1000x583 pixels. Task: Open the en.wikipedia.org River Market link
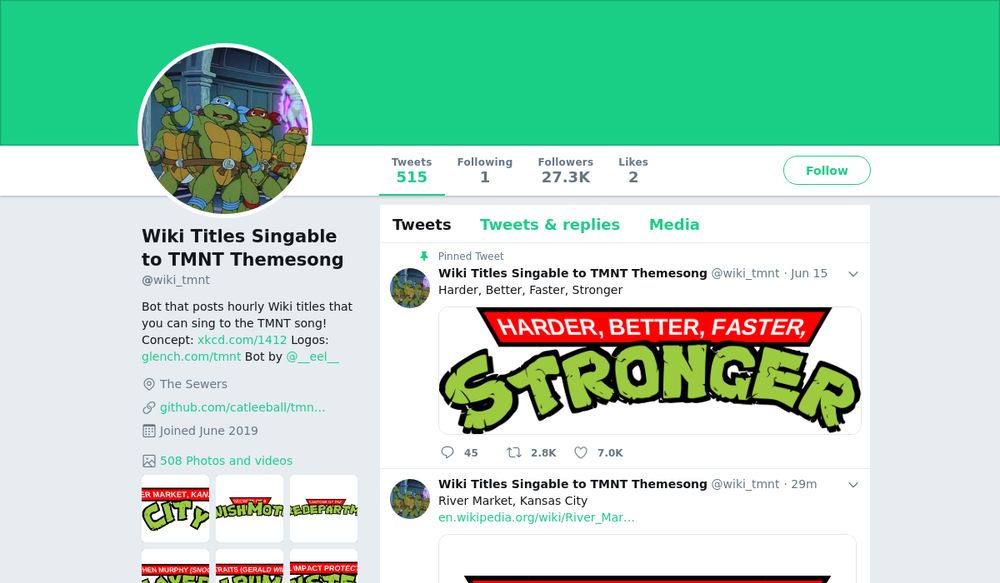click(x=536, y=517)
